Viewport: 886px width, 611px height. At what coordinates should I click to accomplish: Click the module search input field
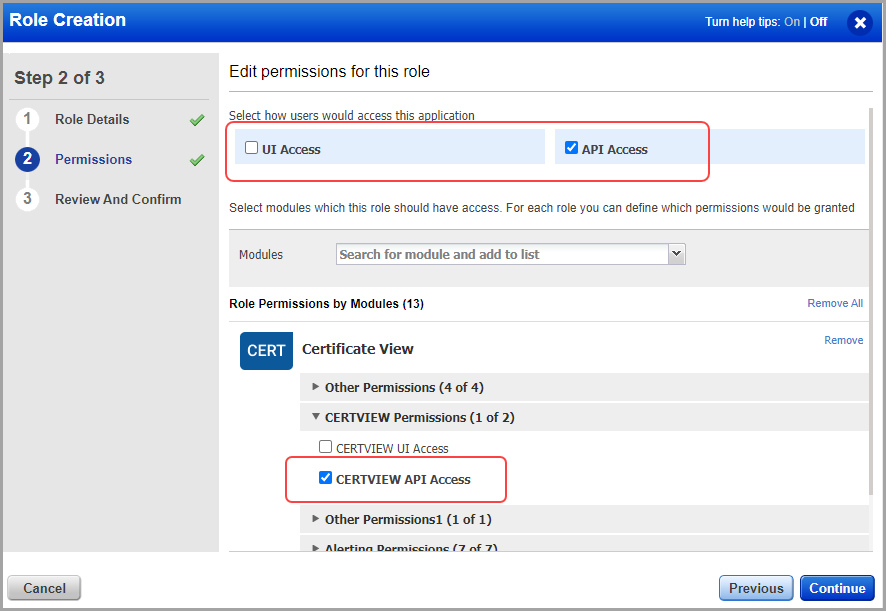click(x=502, y=254)
